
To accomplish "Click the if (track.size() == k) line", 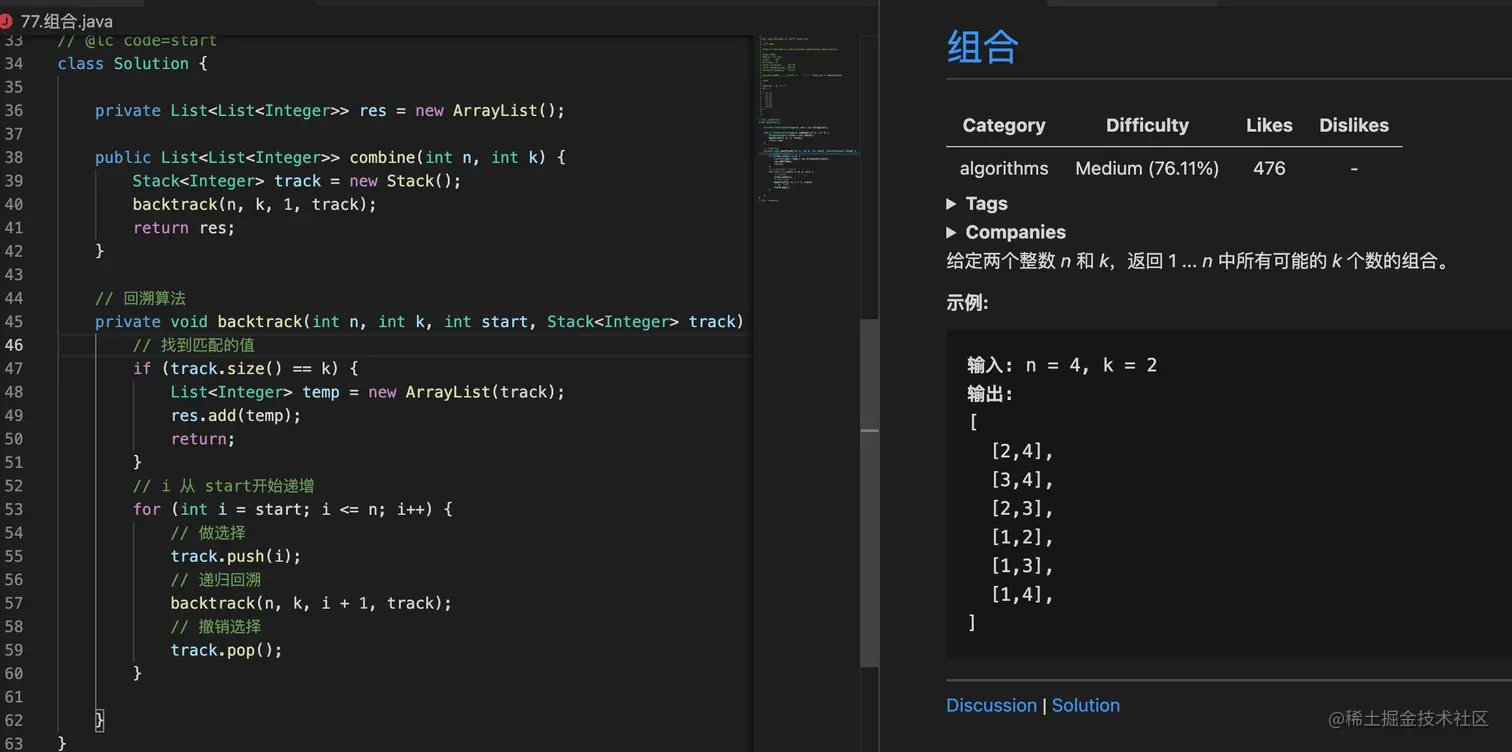I will pyautogui.click(x=245, y=369).
